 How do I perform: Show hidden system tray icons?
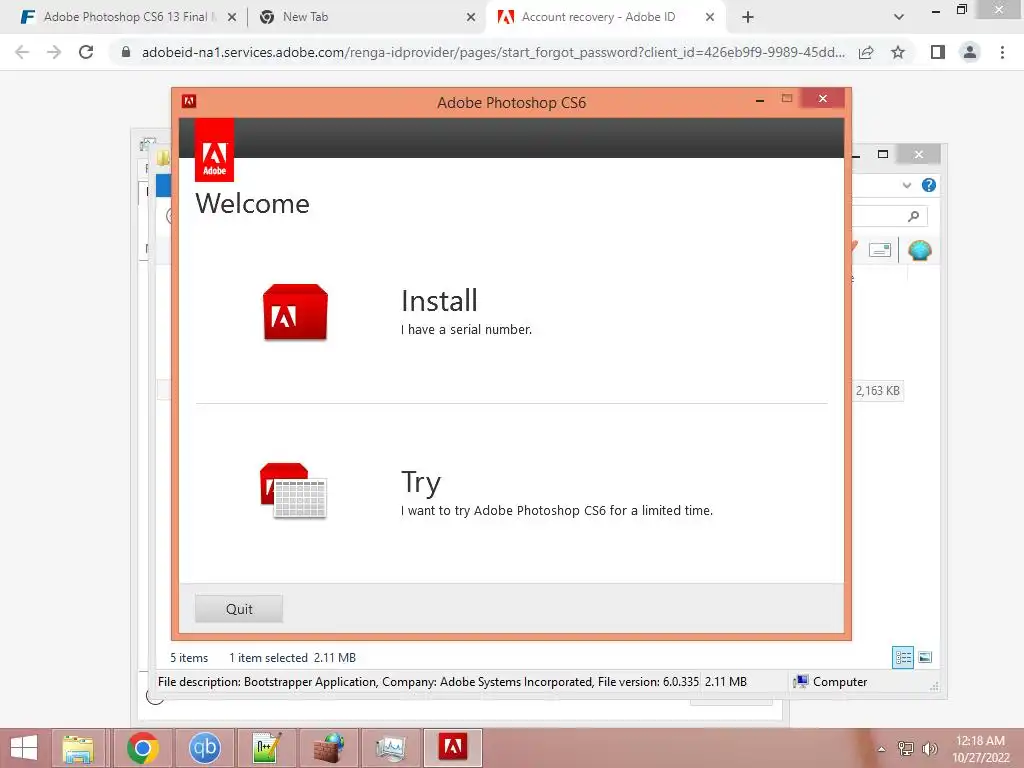click(882, 749)
